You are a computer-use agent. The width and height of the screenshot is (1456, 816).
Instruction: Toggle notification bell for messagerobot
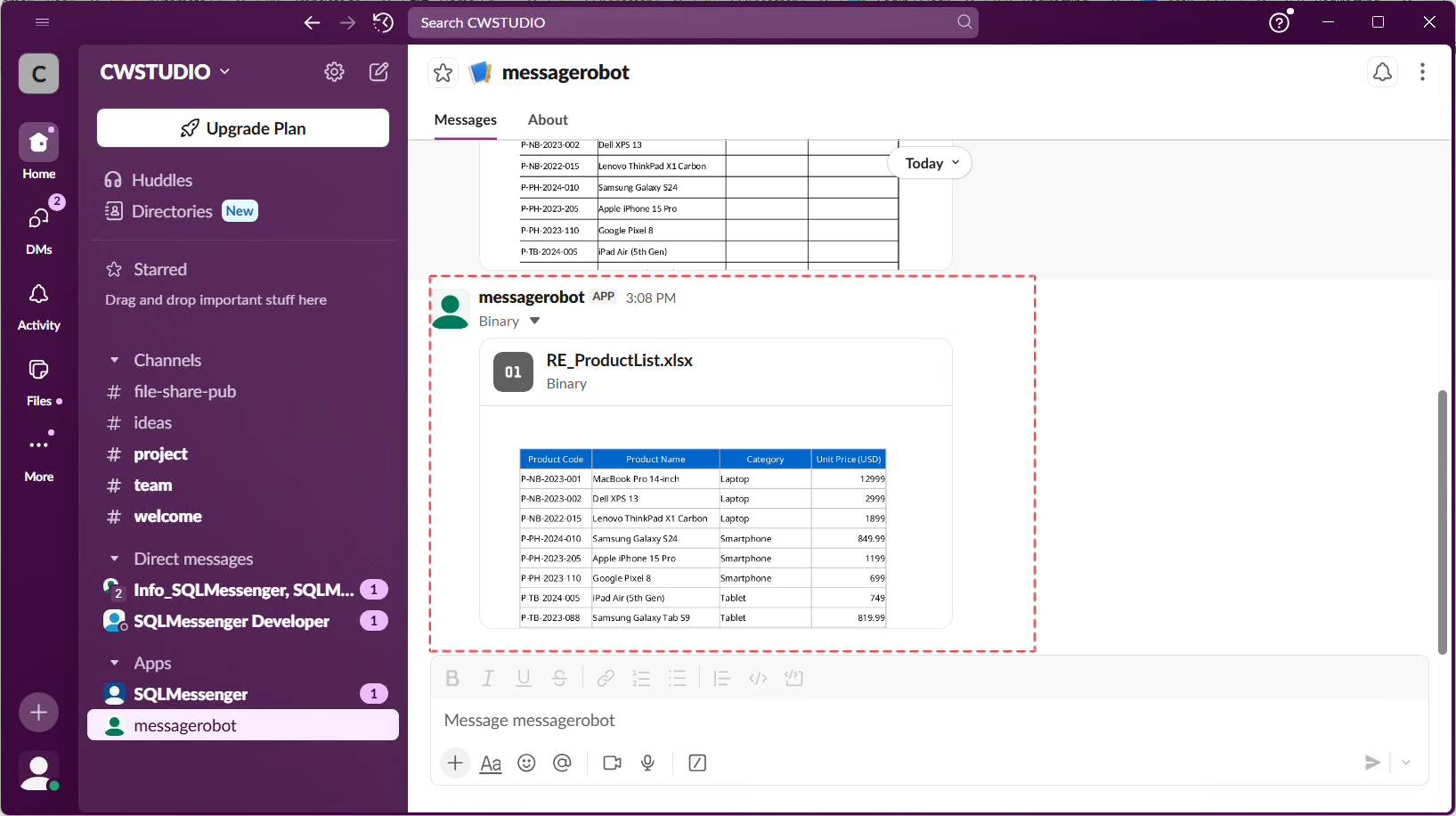click(x=1382, y=72)
